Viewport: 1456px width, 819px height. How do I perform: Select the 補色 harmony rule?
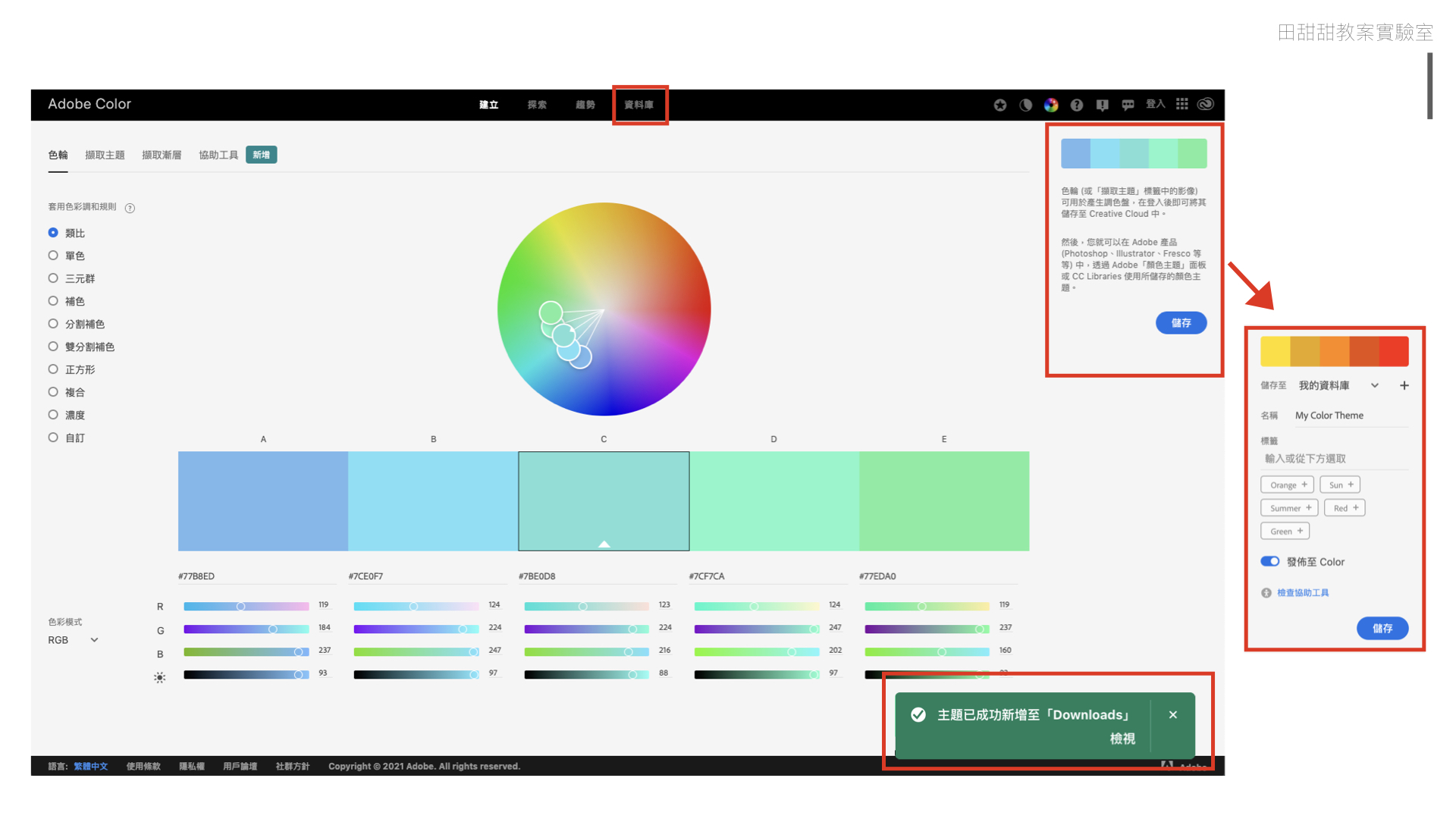[53, 301]
